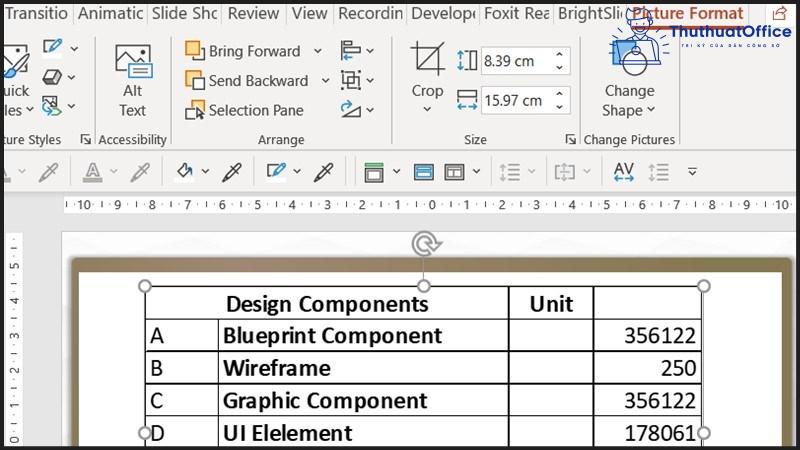The image size is (800, 450).
Task: Expand the Shape Outline dropdown in quick toolbar
Action: pyautogui.click(x=297, y=171)
